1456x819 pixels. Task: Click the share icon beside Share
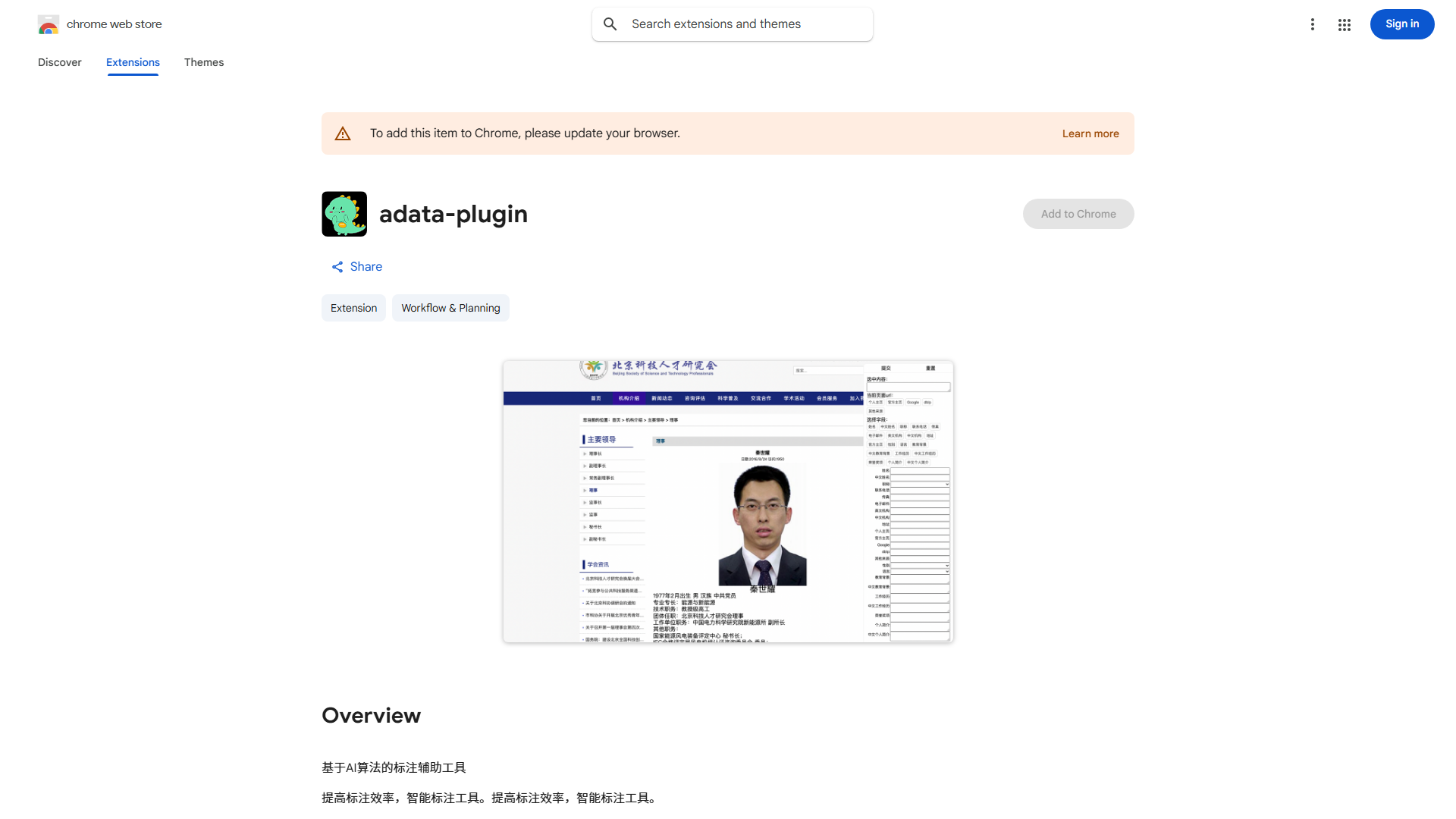click(x=337, y=267)
